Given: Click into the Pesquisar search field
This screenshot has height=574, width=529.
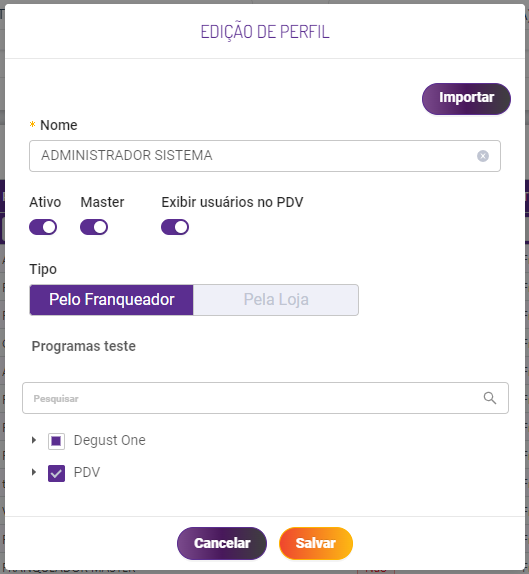Looking at the screenshot, I should [x=265, y=398].
